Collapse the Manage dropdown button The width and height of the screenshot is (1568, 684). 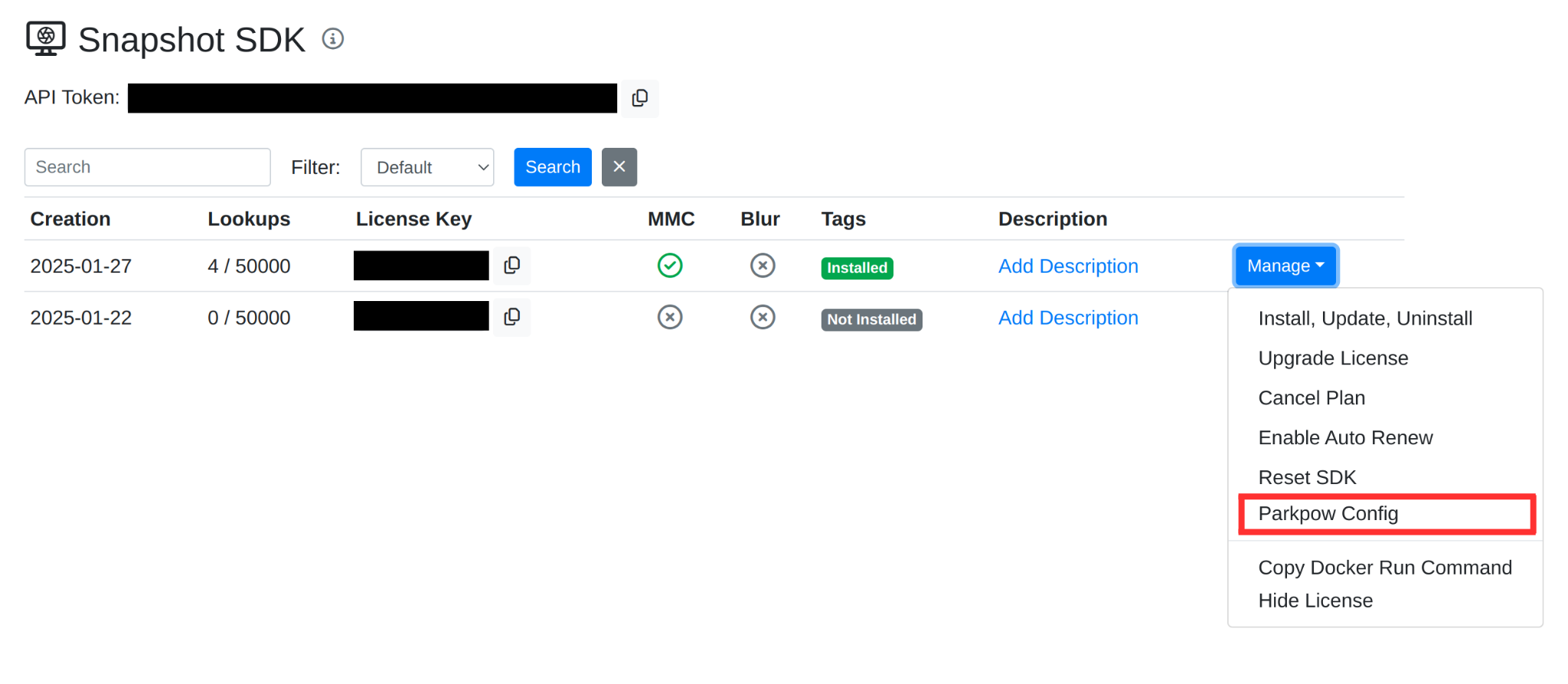(1285, 266)
